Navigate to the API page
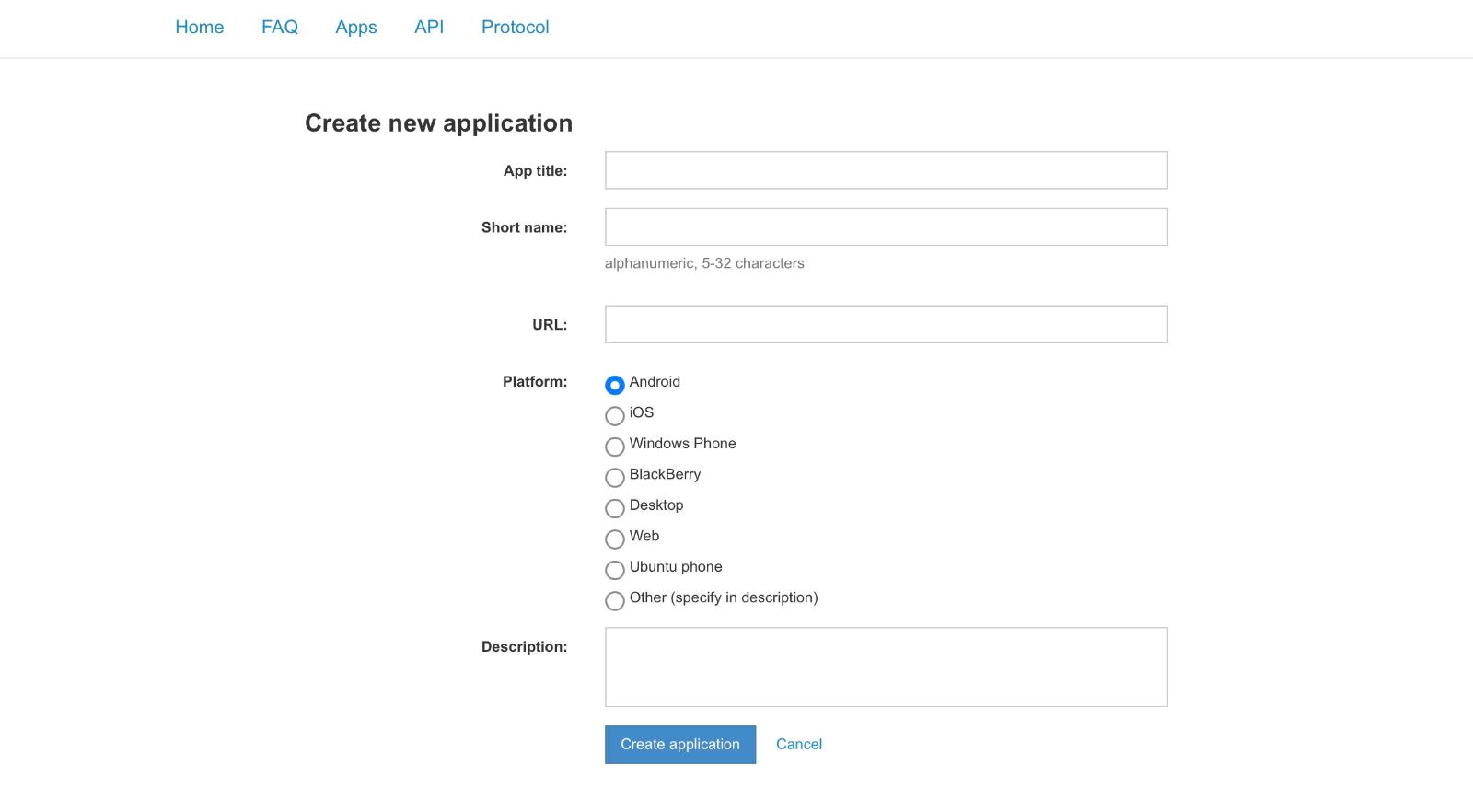This screenshot has width=1473, height=812. [428, 28]
